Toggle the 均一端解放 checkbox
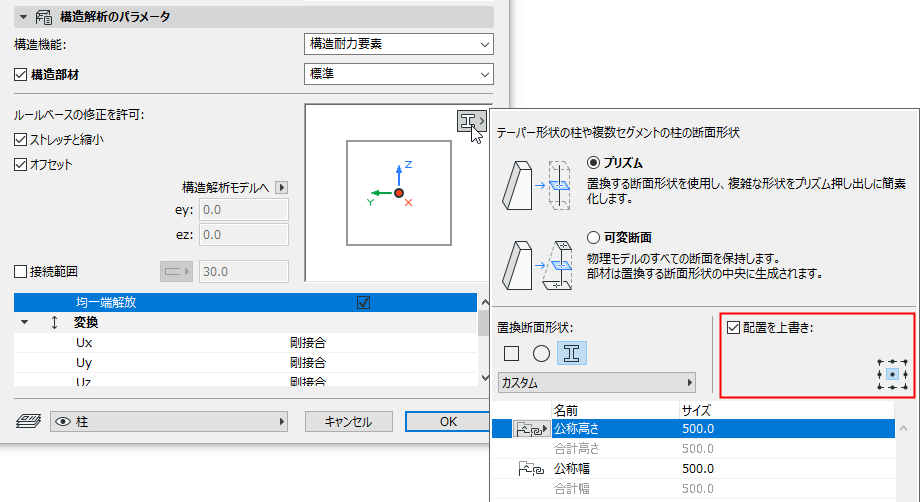 pyautogui.click(x=364, y=303)
